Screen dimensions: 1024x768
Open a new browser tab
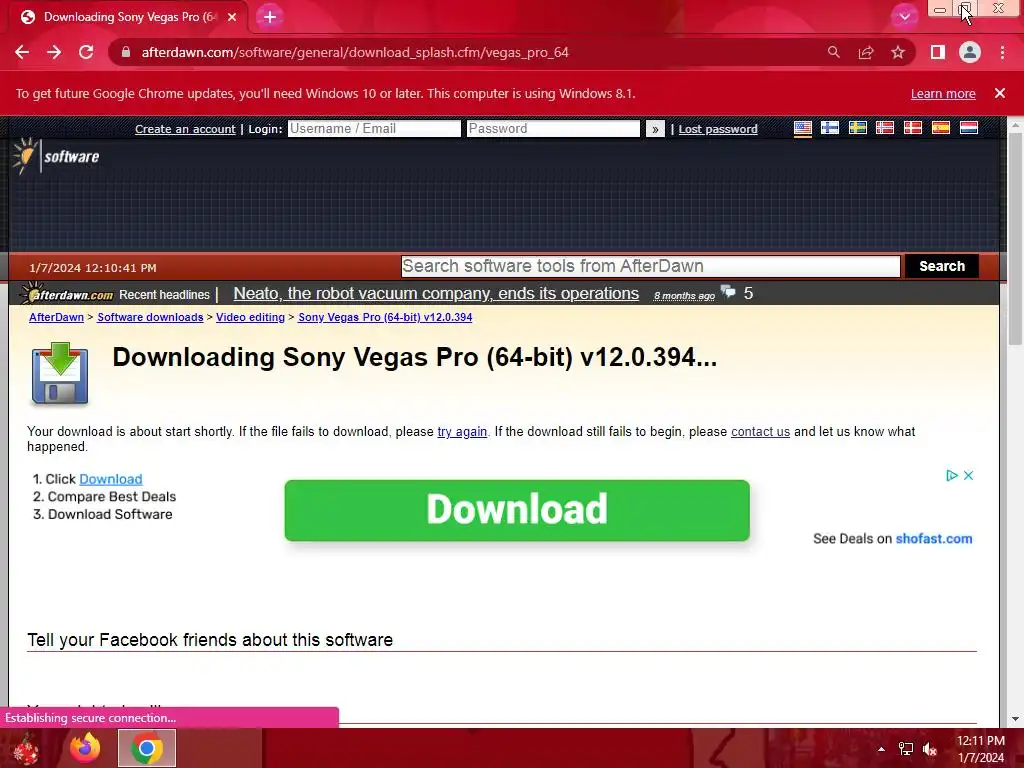click(270, 17)
